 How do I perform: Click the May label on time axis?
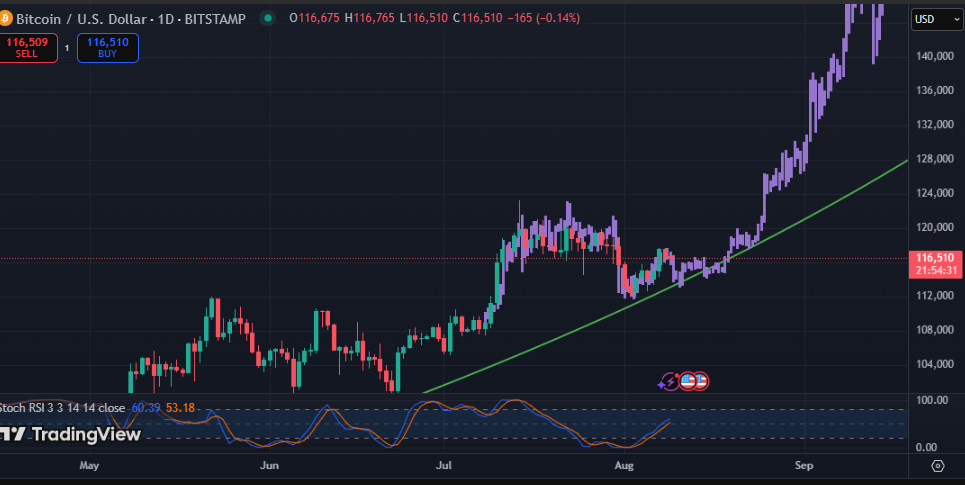[89, 465]
